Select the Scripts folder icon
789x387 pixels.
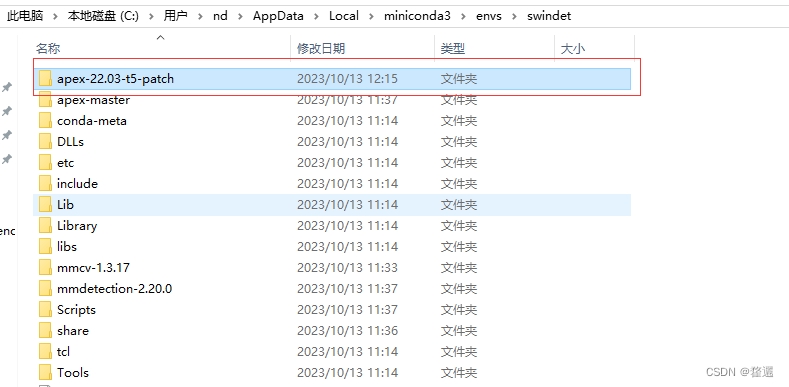click(x=45, y=309)
